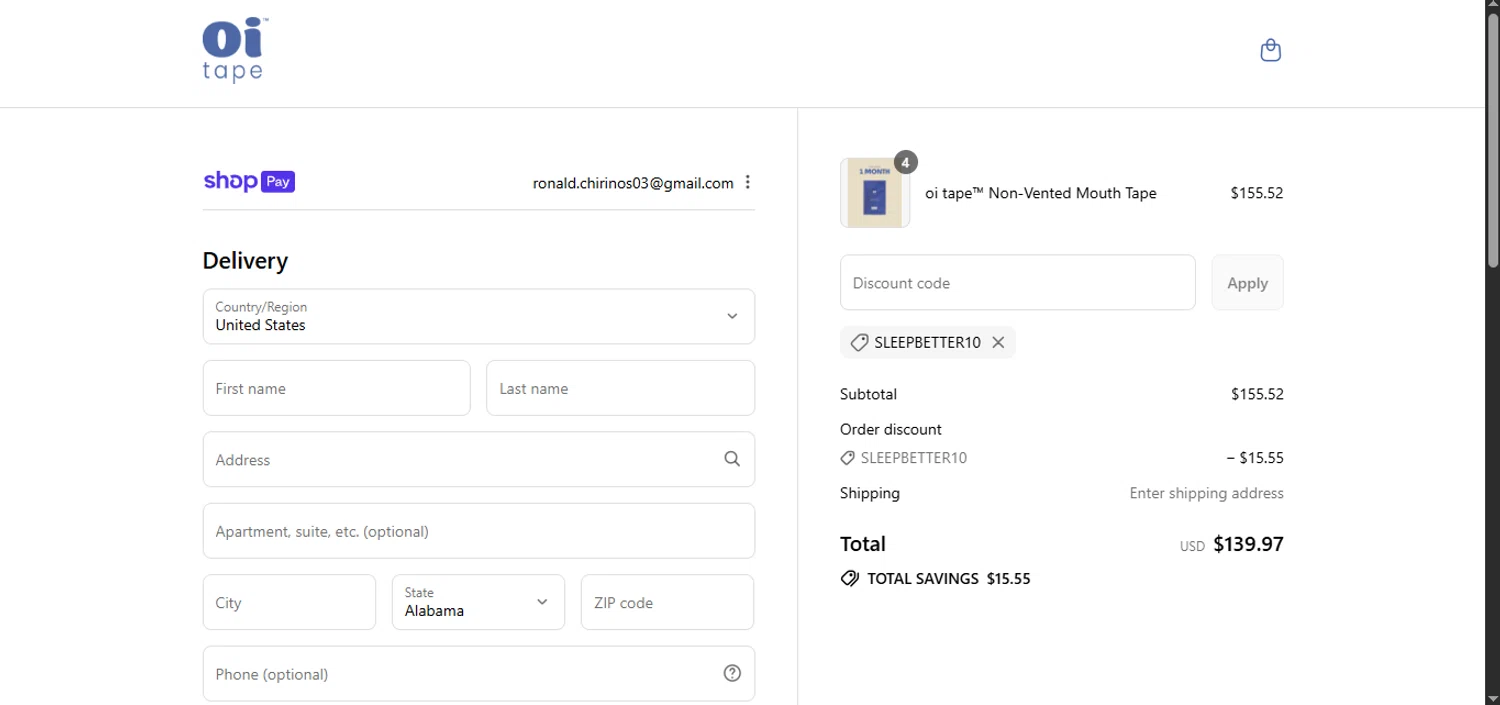Image resolution: width=1500 pixels, height=705 pixels.
Task: Click the Enter shipping address text
Action: click(x=1207, y=493)
